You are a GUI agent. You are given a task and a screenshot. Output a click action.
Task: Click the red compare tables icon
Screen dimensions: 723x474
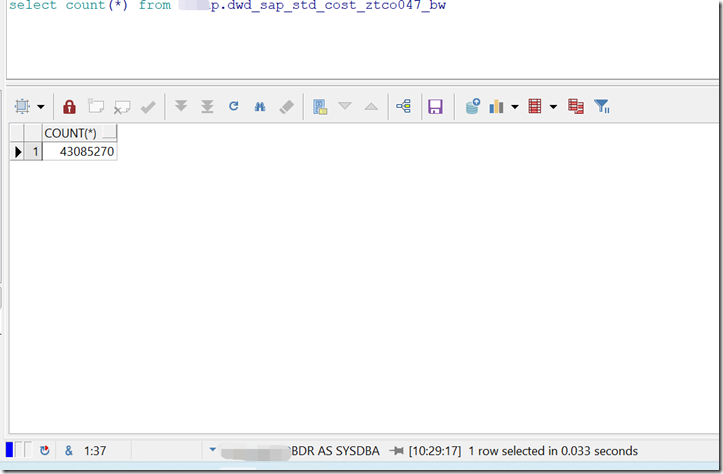pos(576,107)
